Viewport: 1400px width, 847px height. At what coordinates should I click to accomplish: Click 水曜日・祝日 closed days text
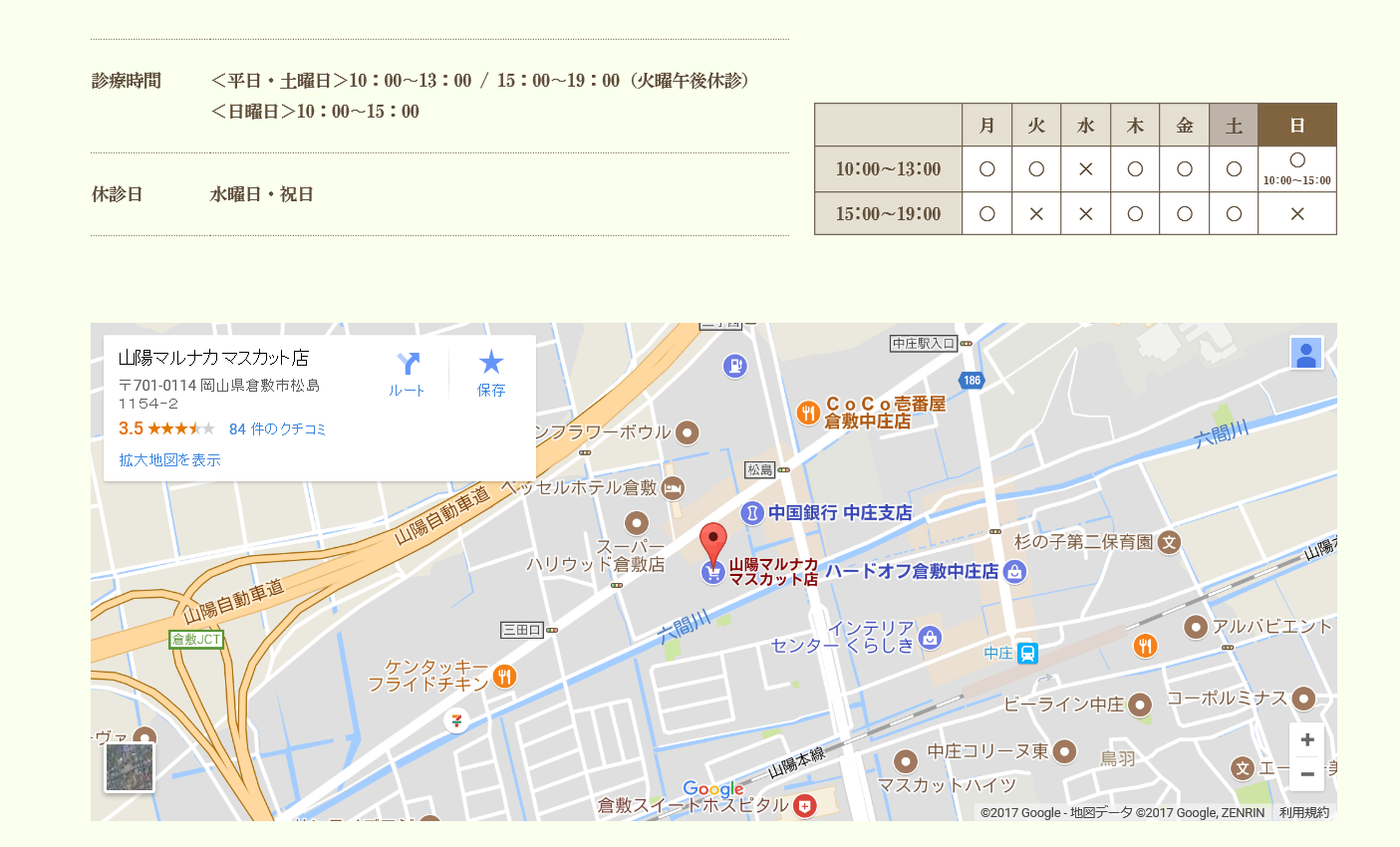[262, 194]
